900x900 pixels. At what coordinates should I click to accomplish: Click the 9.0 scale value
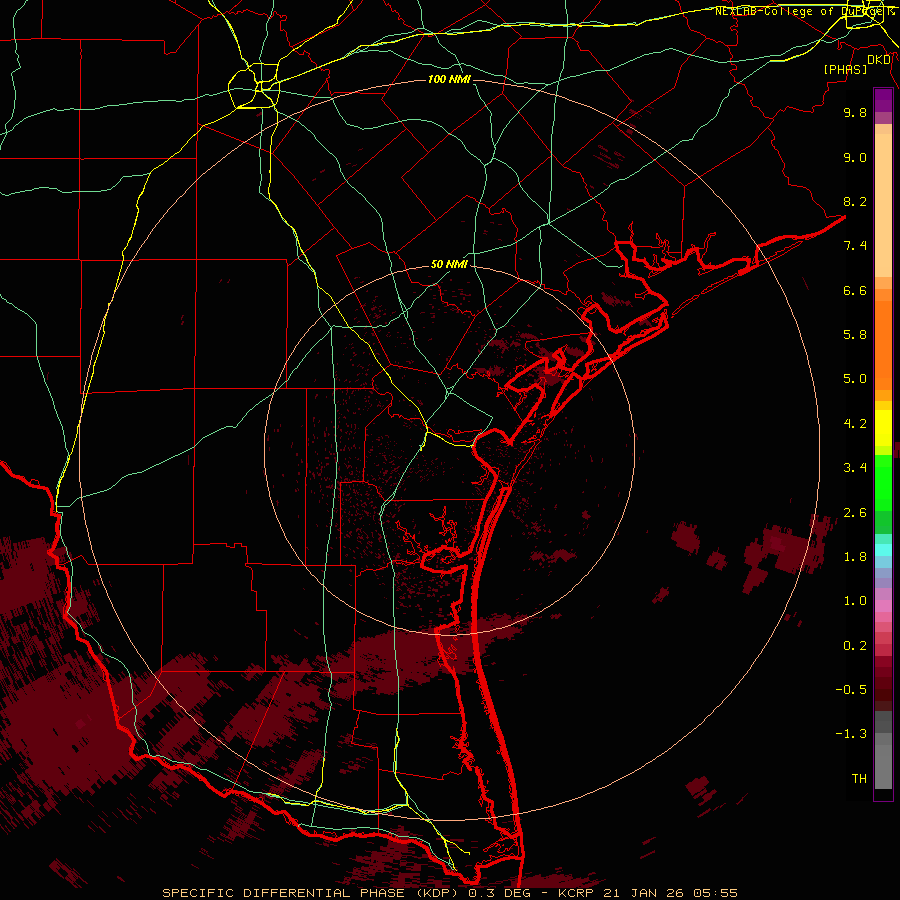pos(855,157)
